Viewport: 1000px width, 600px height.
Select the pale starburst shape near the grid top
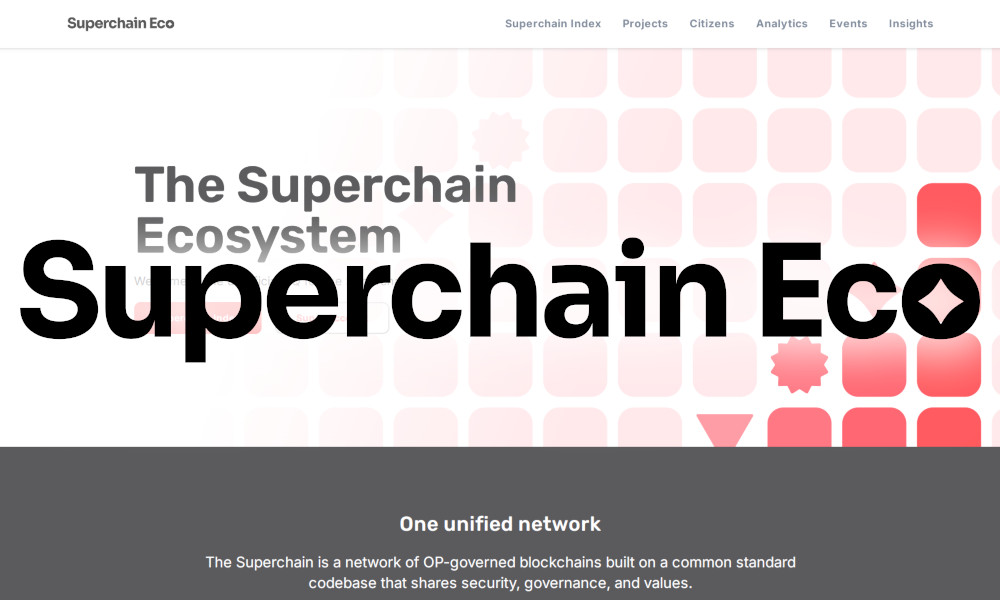pos(500,140)
